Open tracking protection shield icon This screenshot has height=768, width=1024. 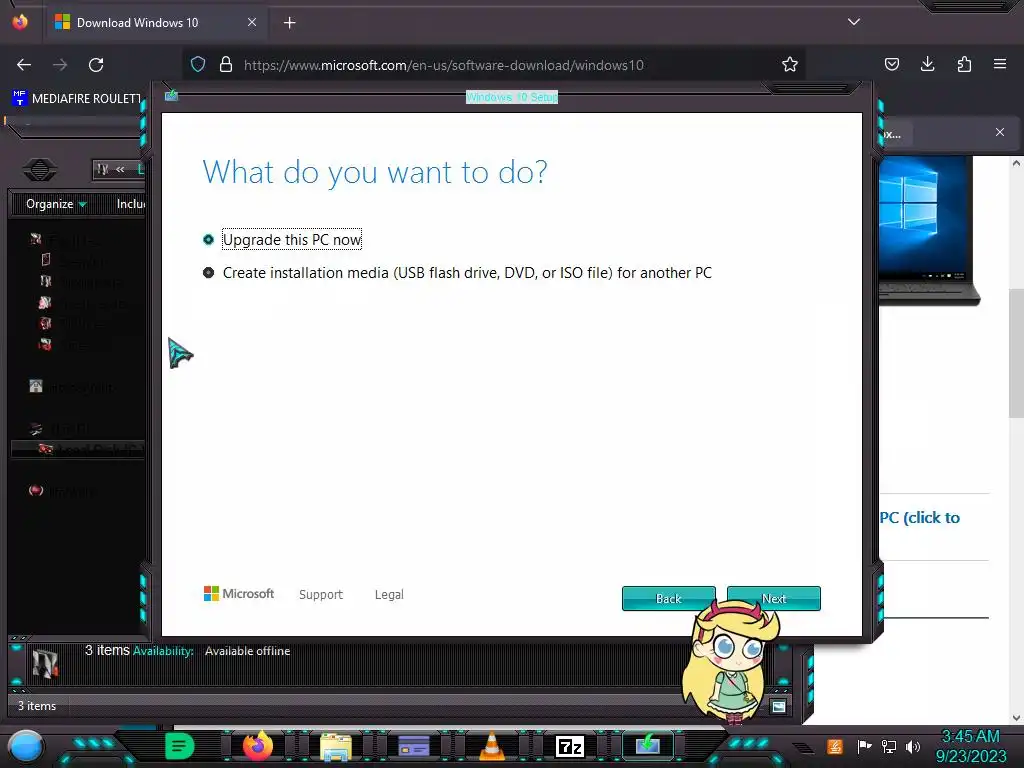point(198,65)
